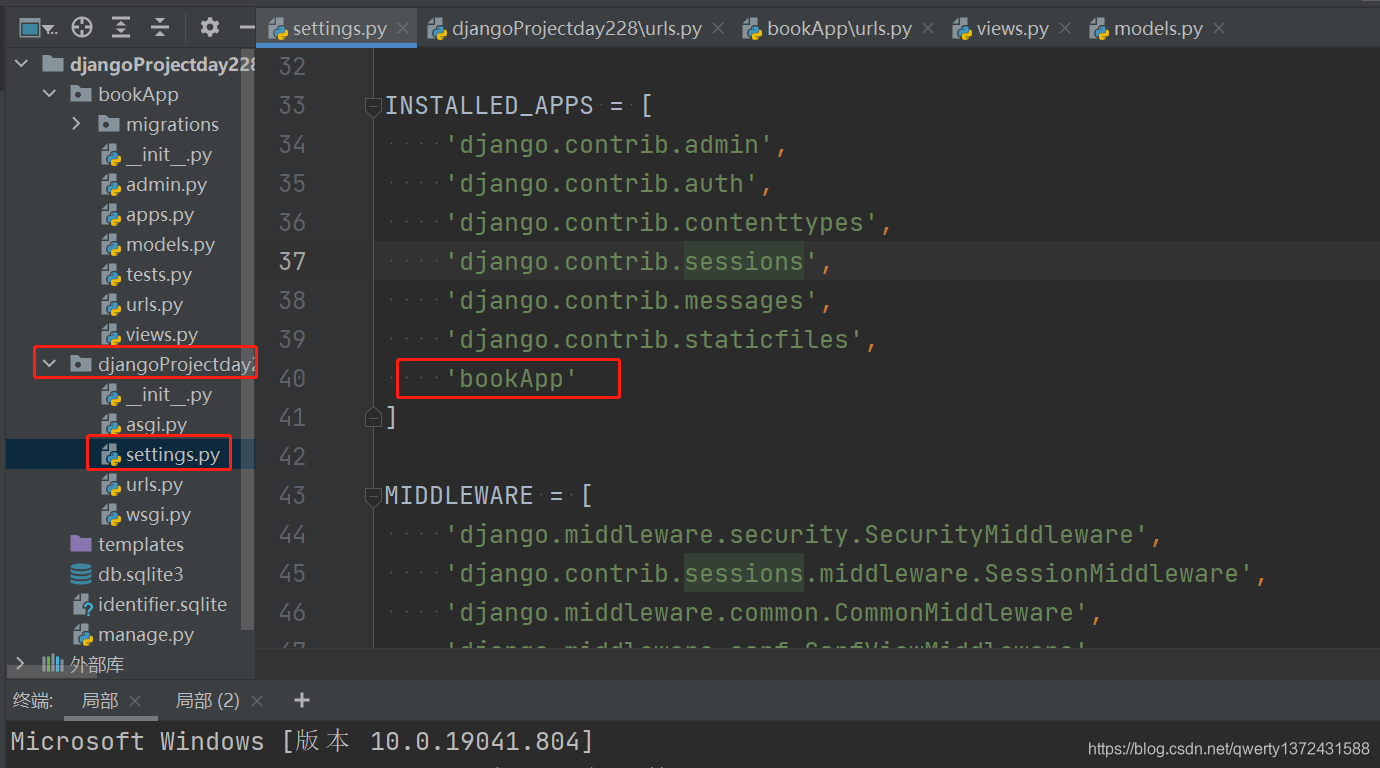The height and width of the screenshot is (768, 1380).
Task: Select the 局部 terminal tab
Action: pyautogui.click(x=100, y=701)
